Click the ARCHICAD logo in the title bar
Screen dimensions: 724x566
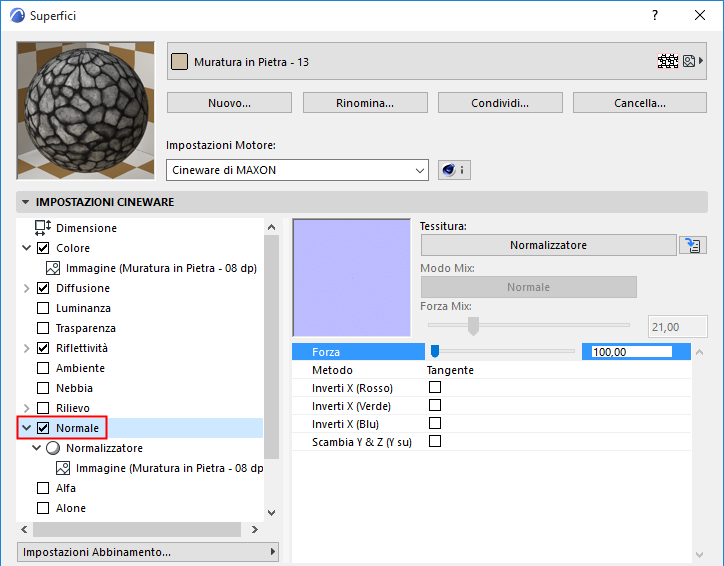(x=18, y=15)
